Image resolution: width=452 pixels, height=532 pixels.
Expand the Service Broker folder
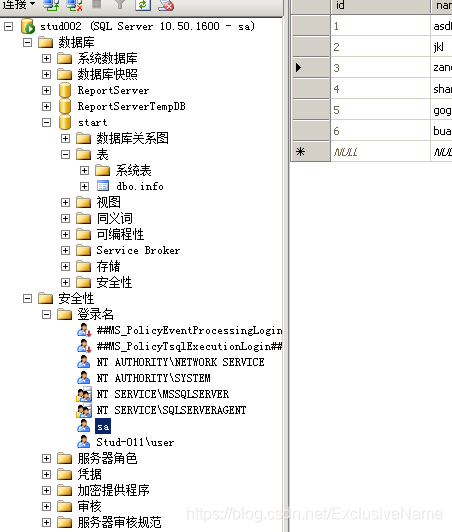pos(65,250)
